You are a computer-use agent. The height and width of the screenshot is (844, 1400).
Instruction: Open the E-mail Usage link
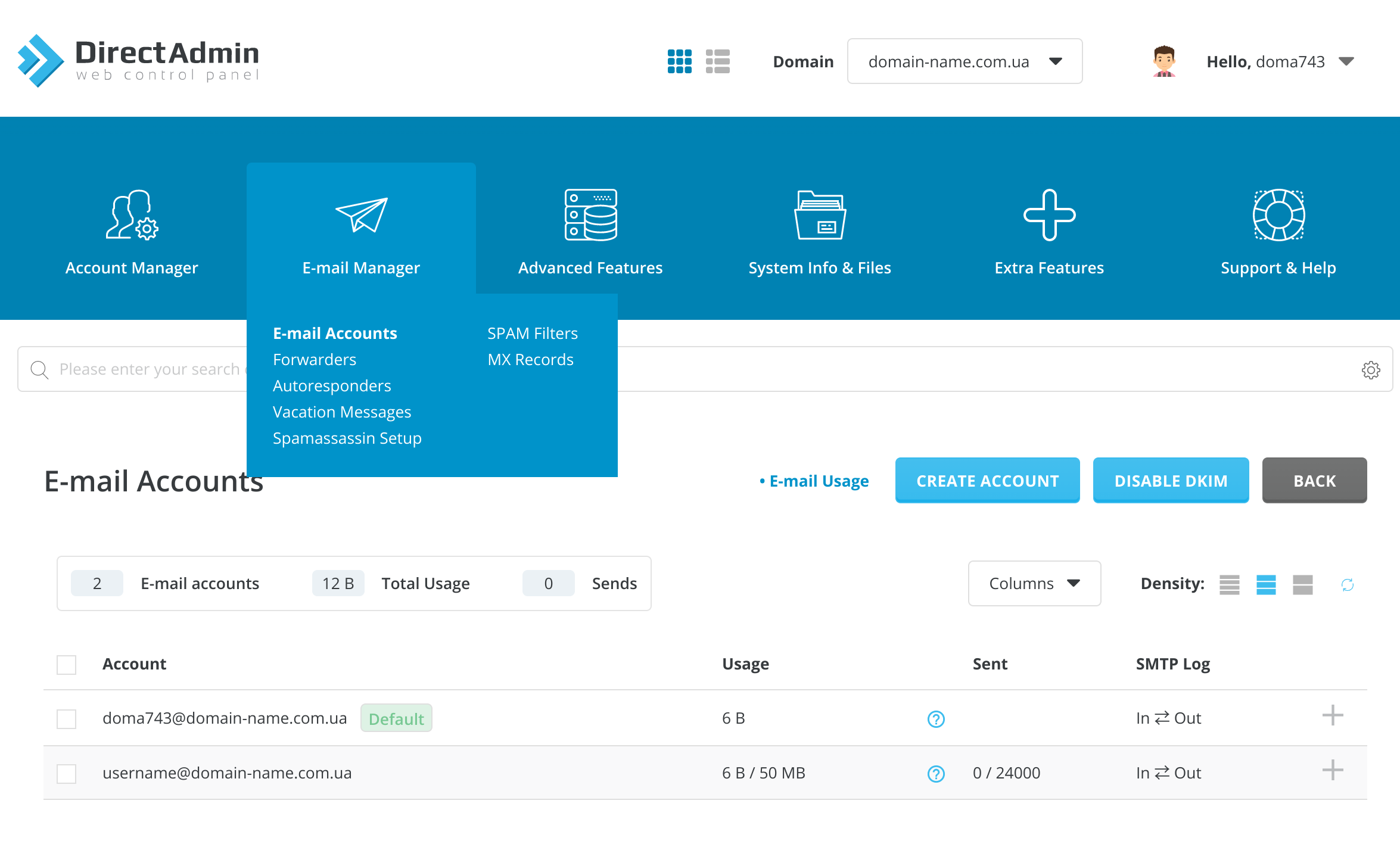point(819,481)
